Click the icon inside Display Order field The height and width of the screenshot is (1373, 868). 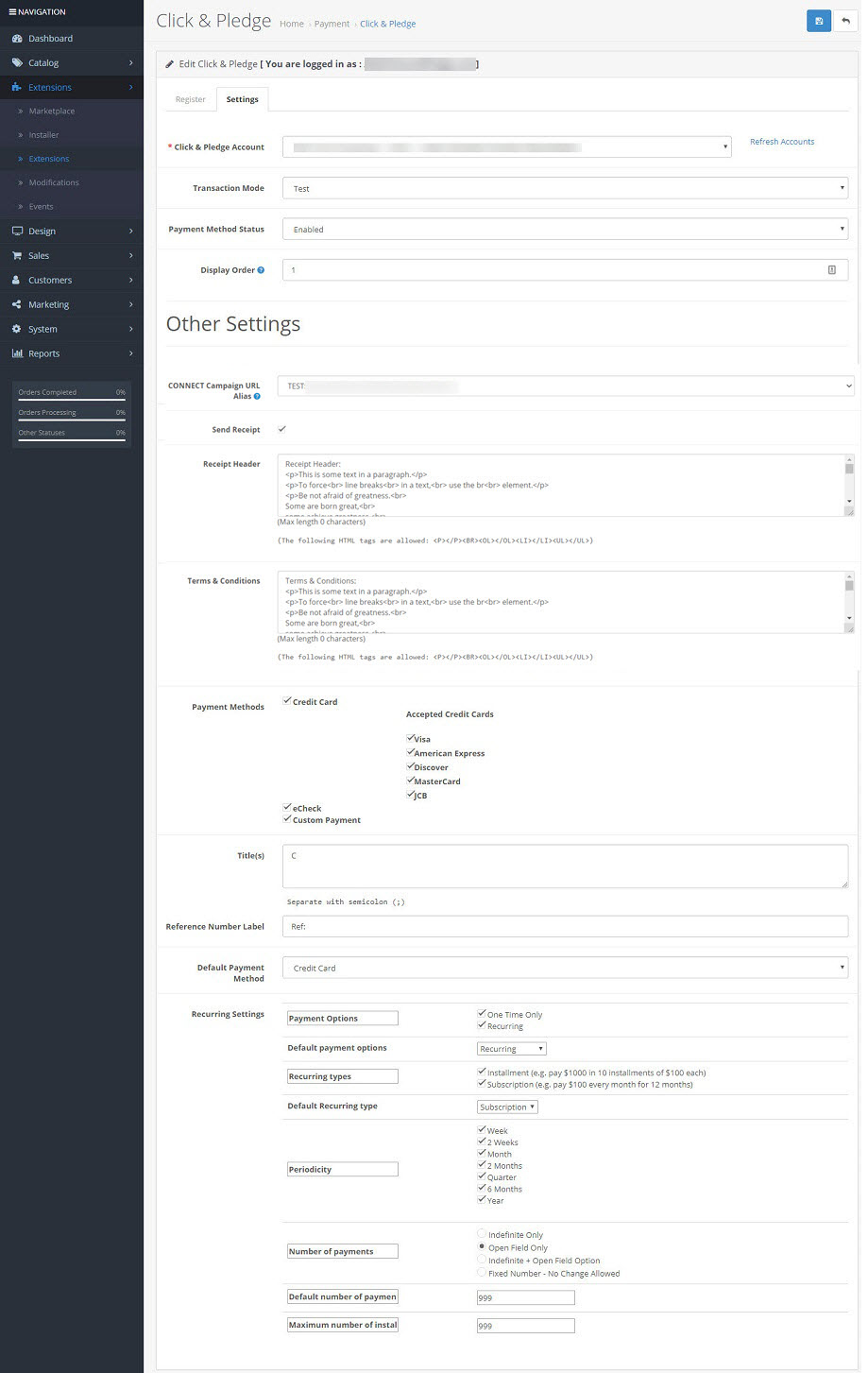[832, 270]
